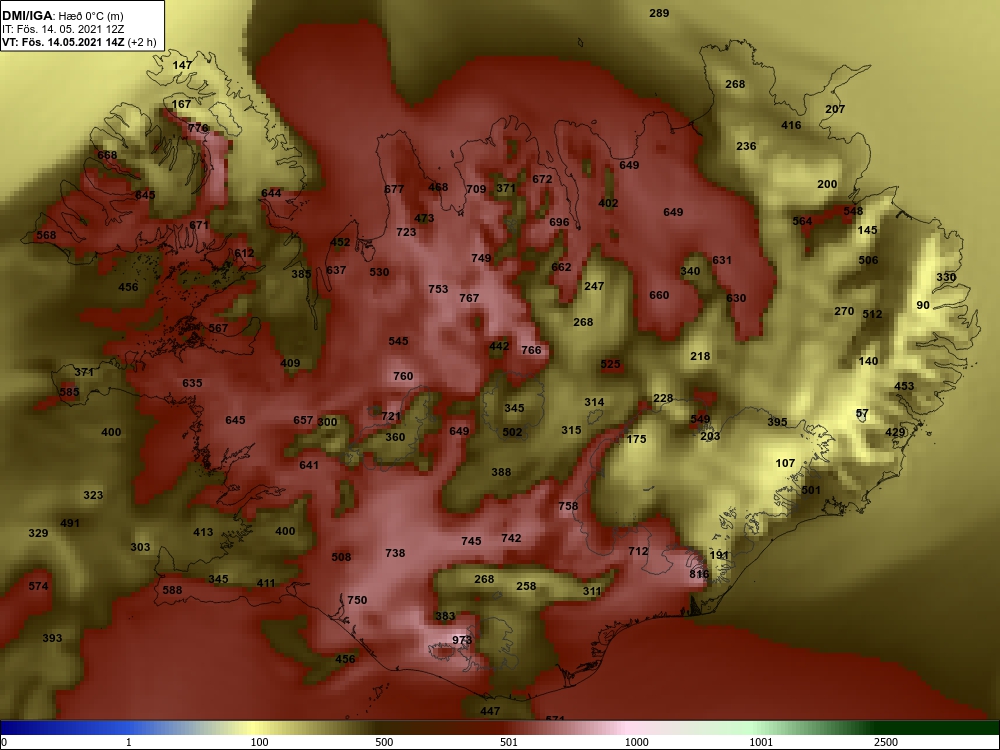Click the 677 map value

(x=394, y=189)
